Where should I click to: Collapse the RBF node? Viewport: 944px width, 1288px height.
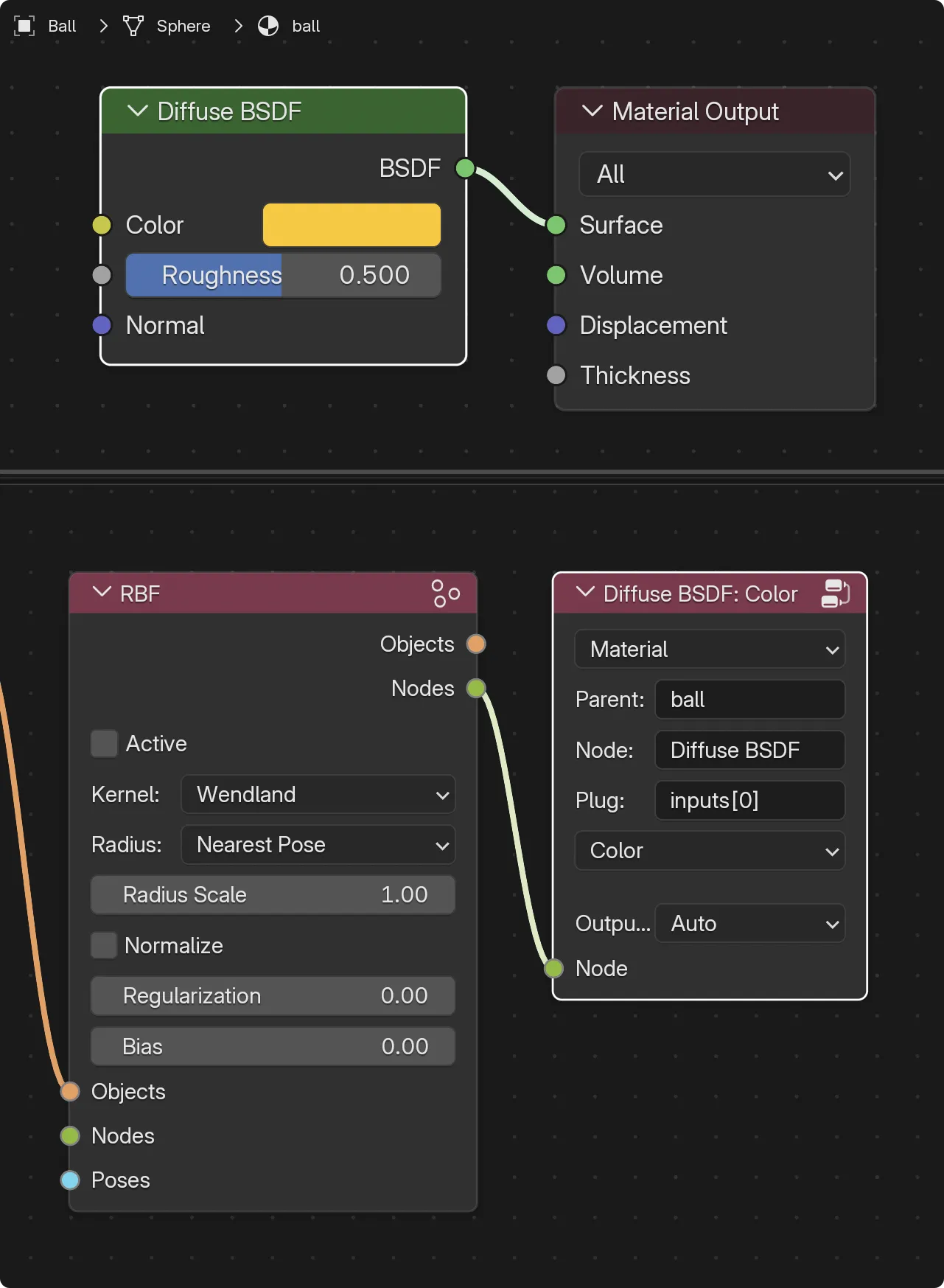point(102,592)
